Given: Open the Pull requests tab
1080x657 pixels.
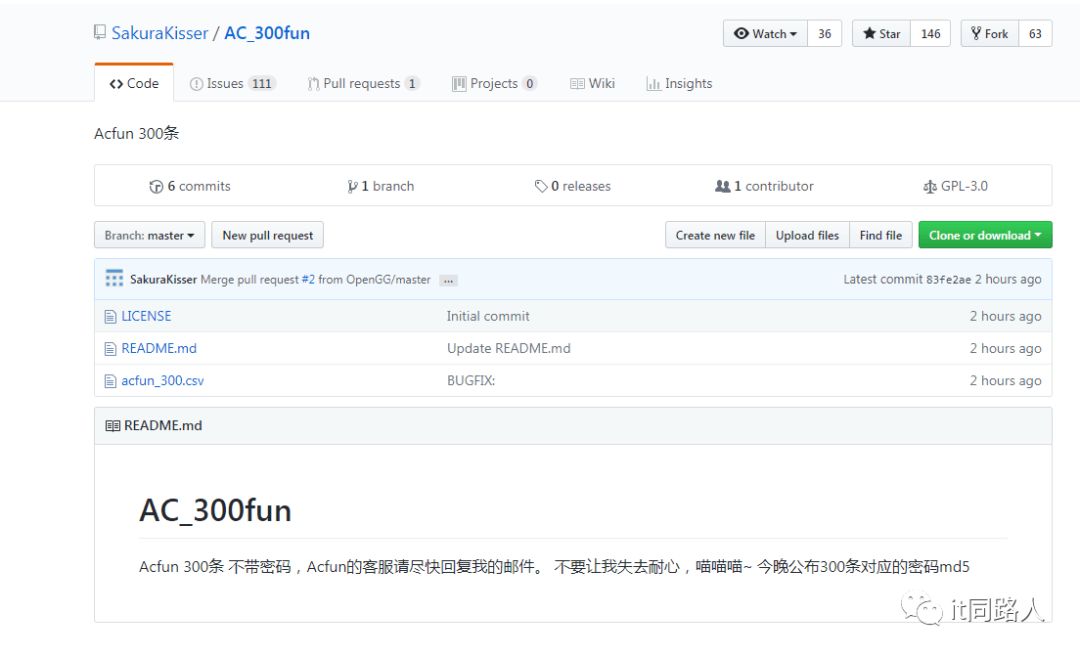Looking at the screenshot, I should pyautogui.click(x=363, y=83).
